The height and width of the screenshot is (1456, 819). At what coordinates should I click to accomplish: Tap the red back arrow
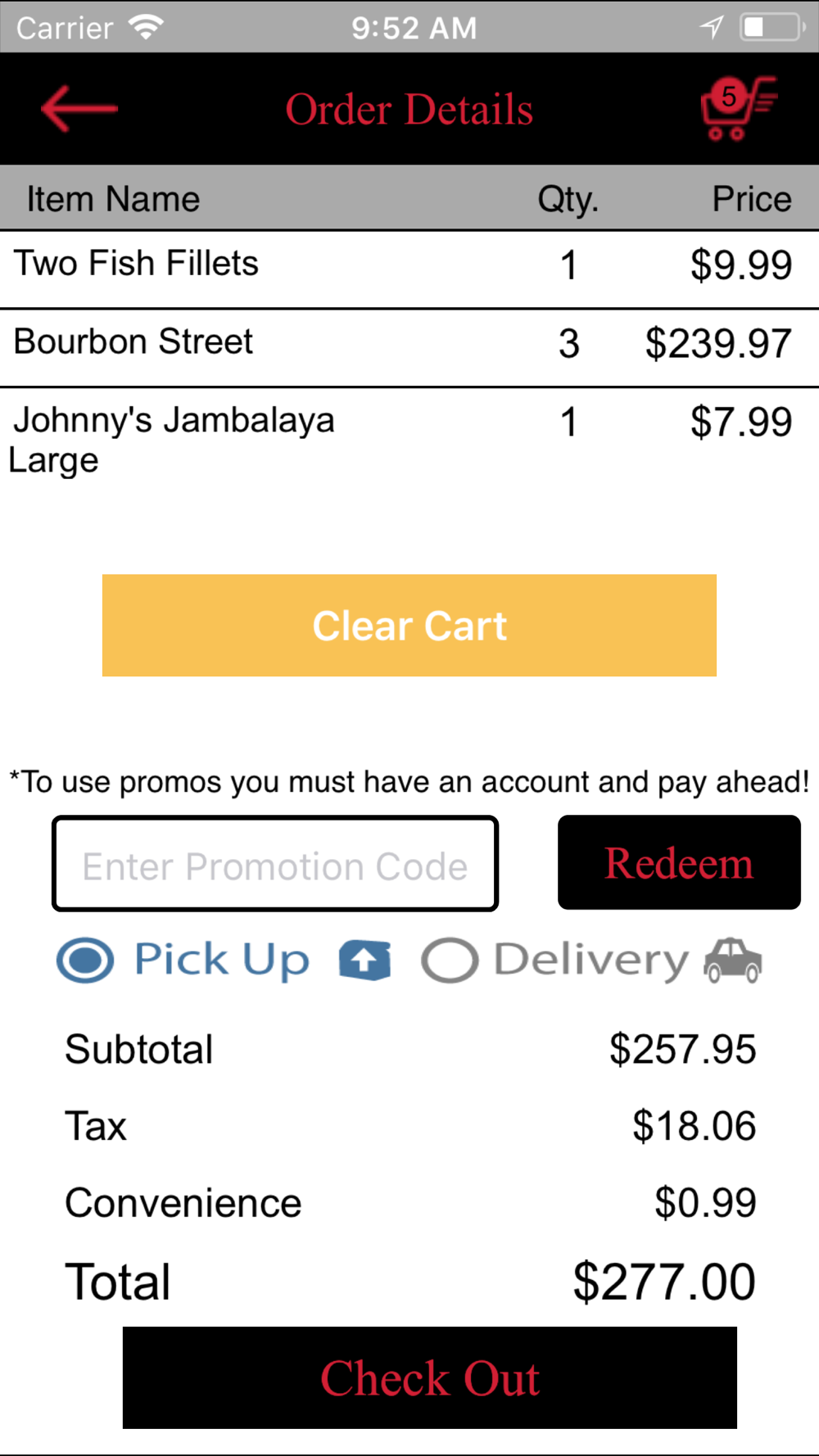(79, 108)
